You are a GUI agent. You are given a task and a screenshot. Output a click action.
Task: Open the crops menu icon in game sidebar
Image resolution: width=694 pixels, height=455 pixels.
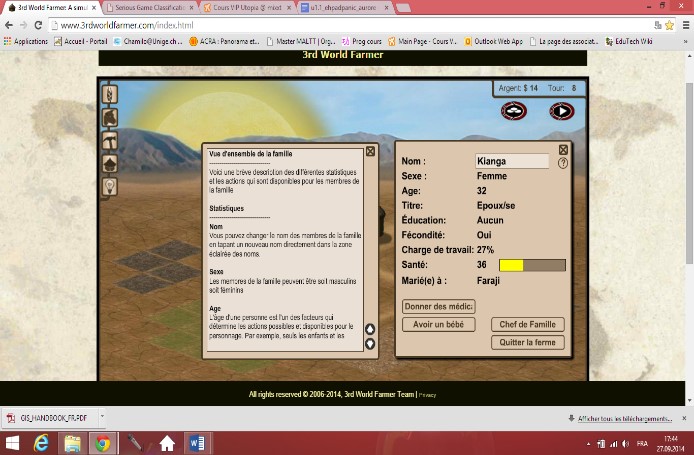[110, 94]
